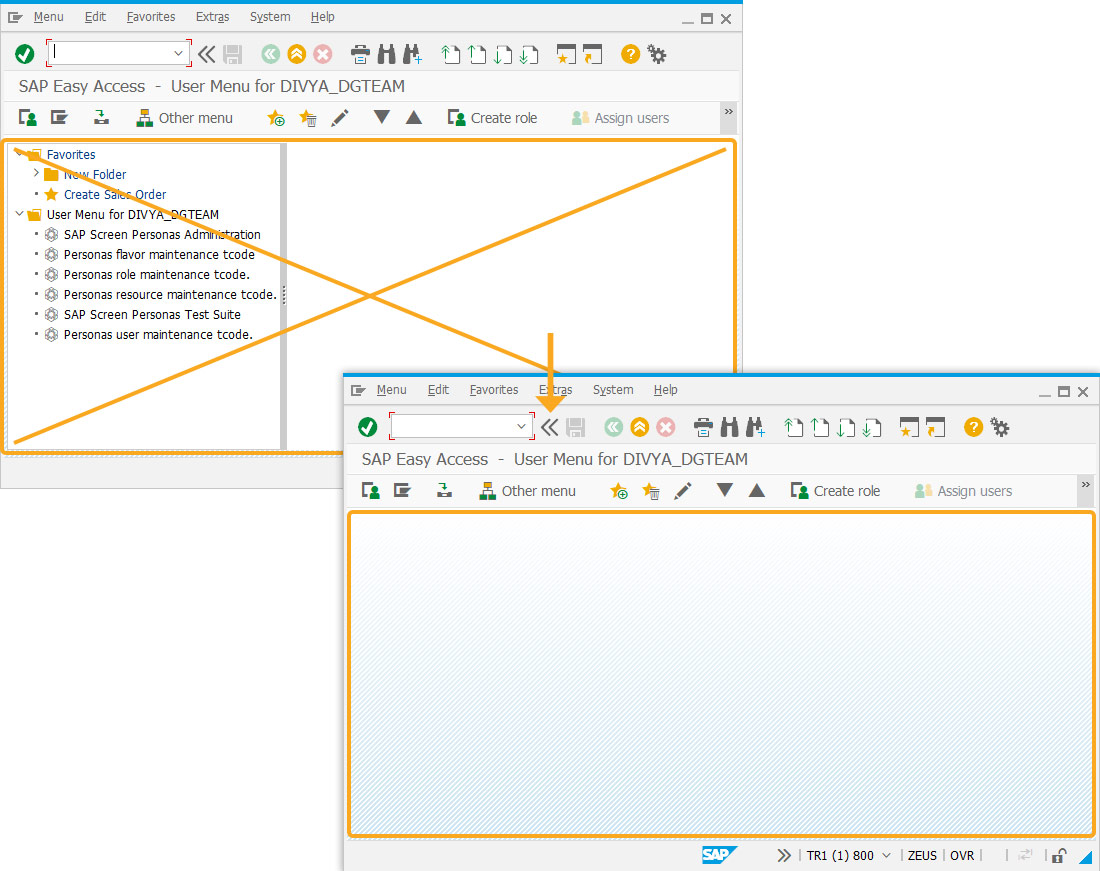Click Other menu button in lower window
The width and height of the screenshot is (1100, 871).
528,491
